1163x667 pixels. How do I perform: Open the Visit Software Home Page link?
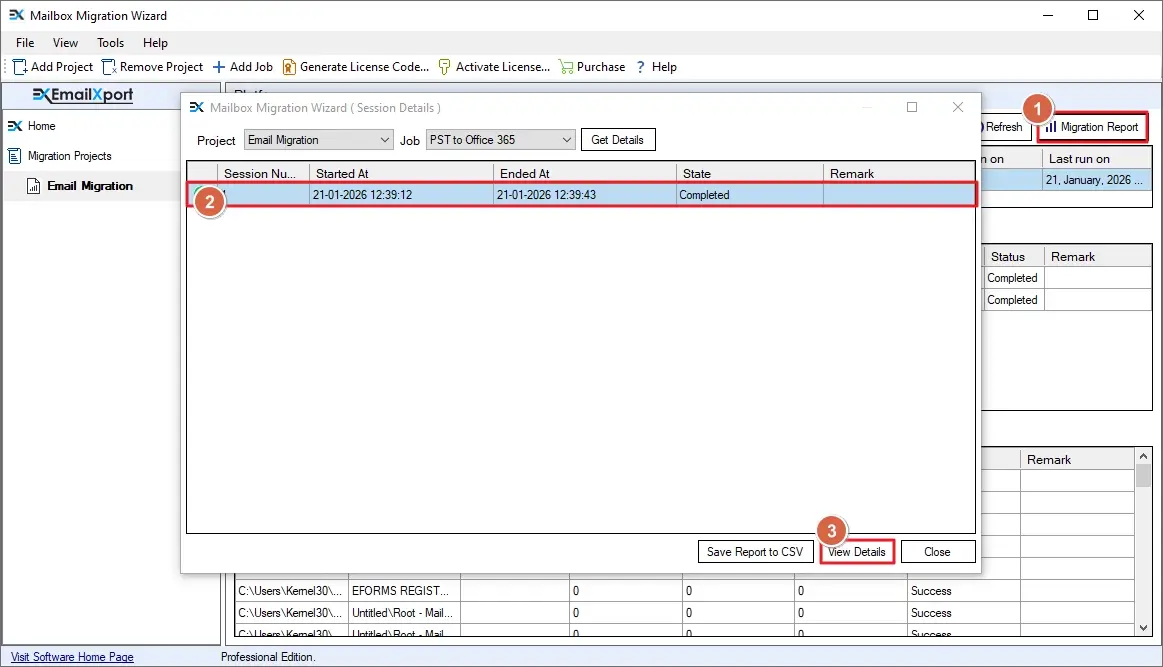pos(70,656)
